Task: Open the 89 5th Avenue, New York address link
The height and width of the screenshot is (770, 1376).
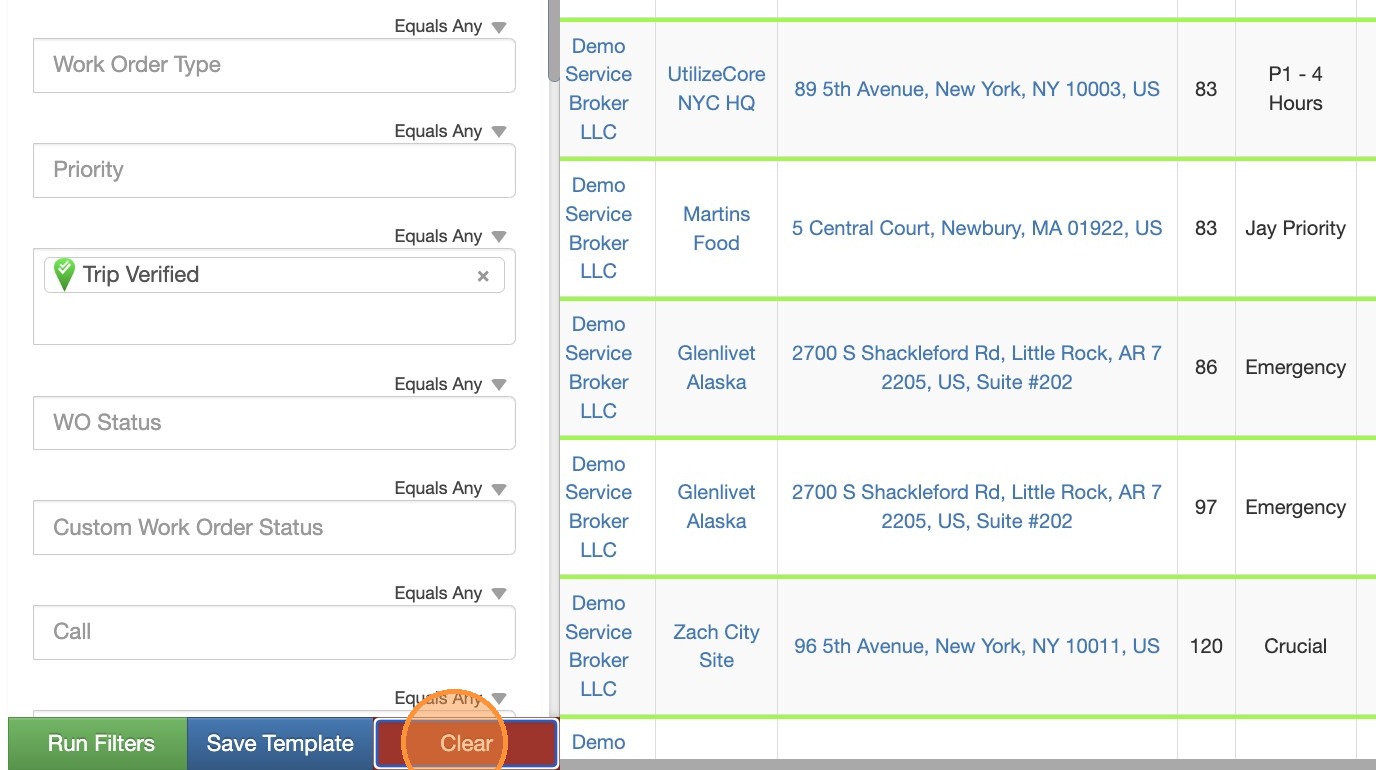Action: click(977, 89)
